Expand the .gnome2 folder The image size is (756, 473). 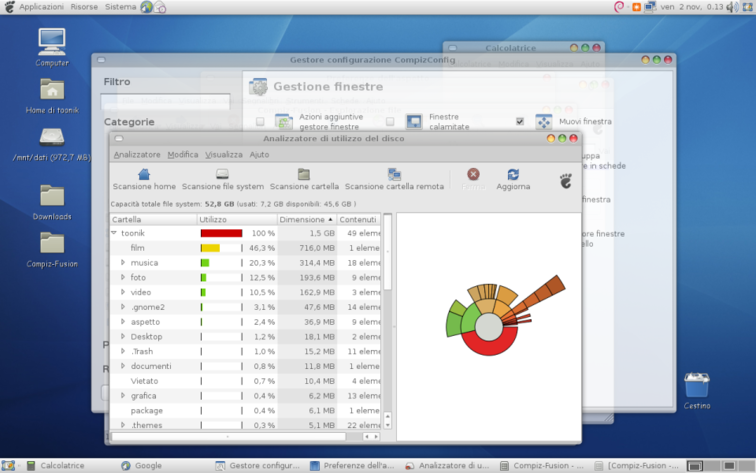123,307
